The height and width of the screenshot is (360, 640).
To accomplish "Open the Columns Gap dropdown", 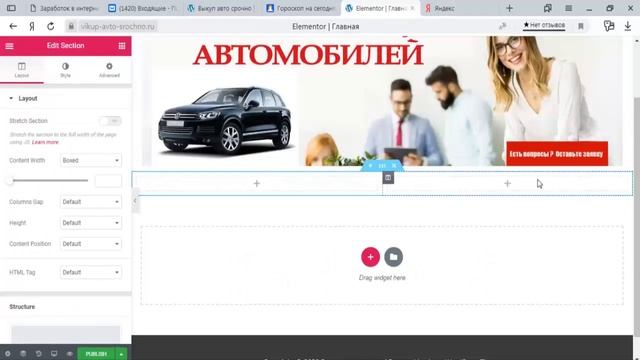I will (x=91, y=202).
